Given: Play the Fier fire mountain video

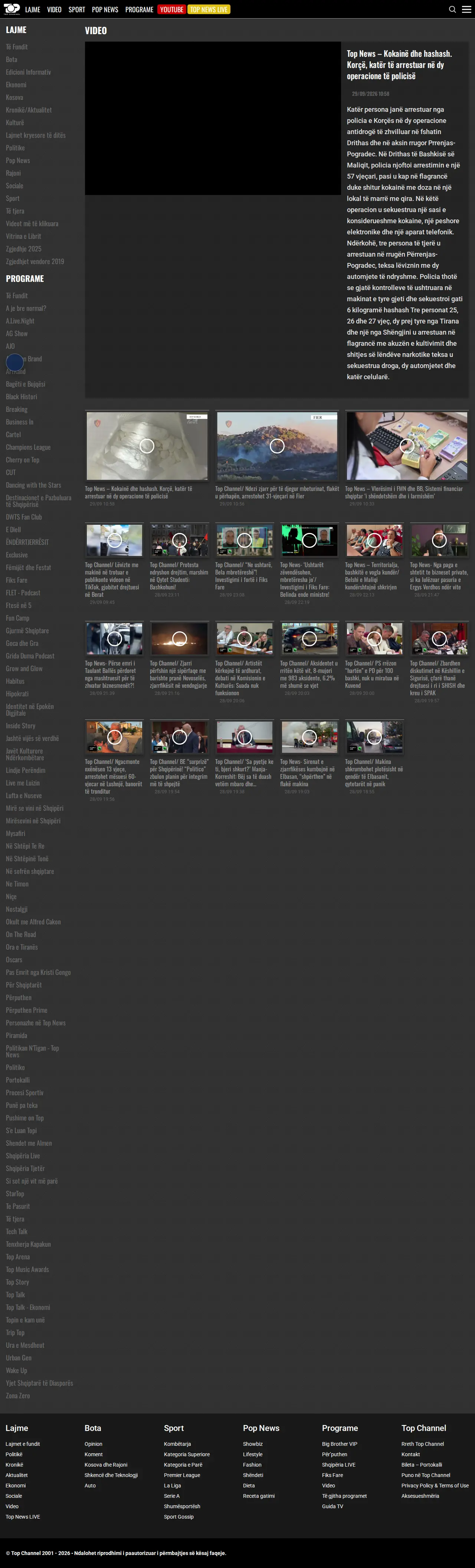Looking at the screenshot, I should click(x=277, y=446).
